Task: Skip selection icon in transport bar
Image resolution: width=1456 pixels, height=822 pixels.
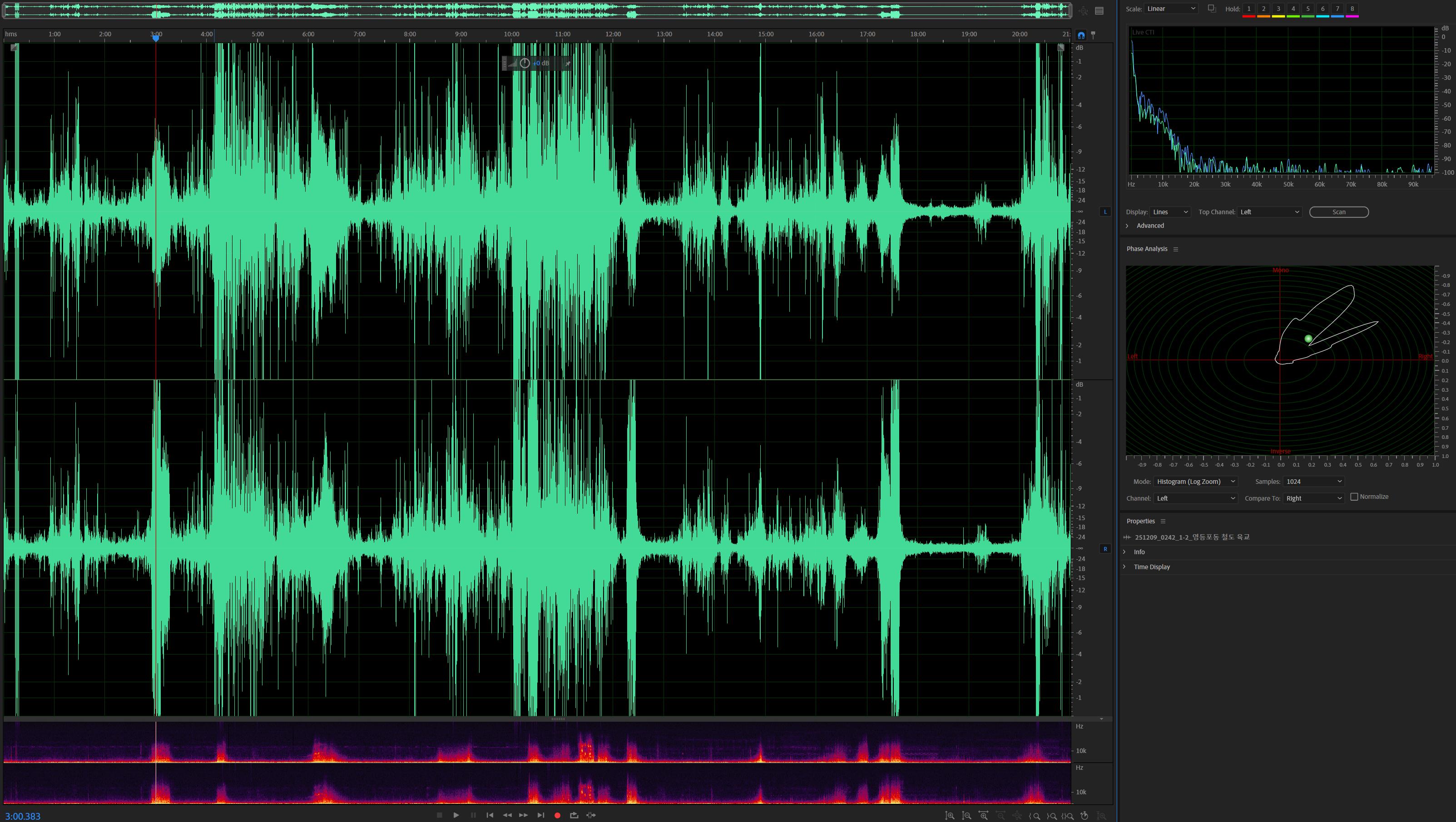Action: (x=591, y=815)
